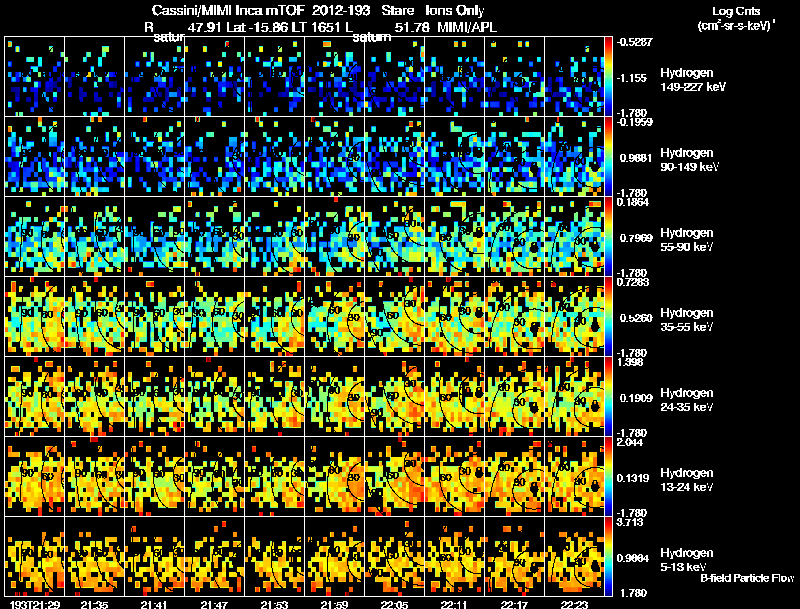Click the '0.1319' colorbar value
800x609 pixels.
coord(636,478)
